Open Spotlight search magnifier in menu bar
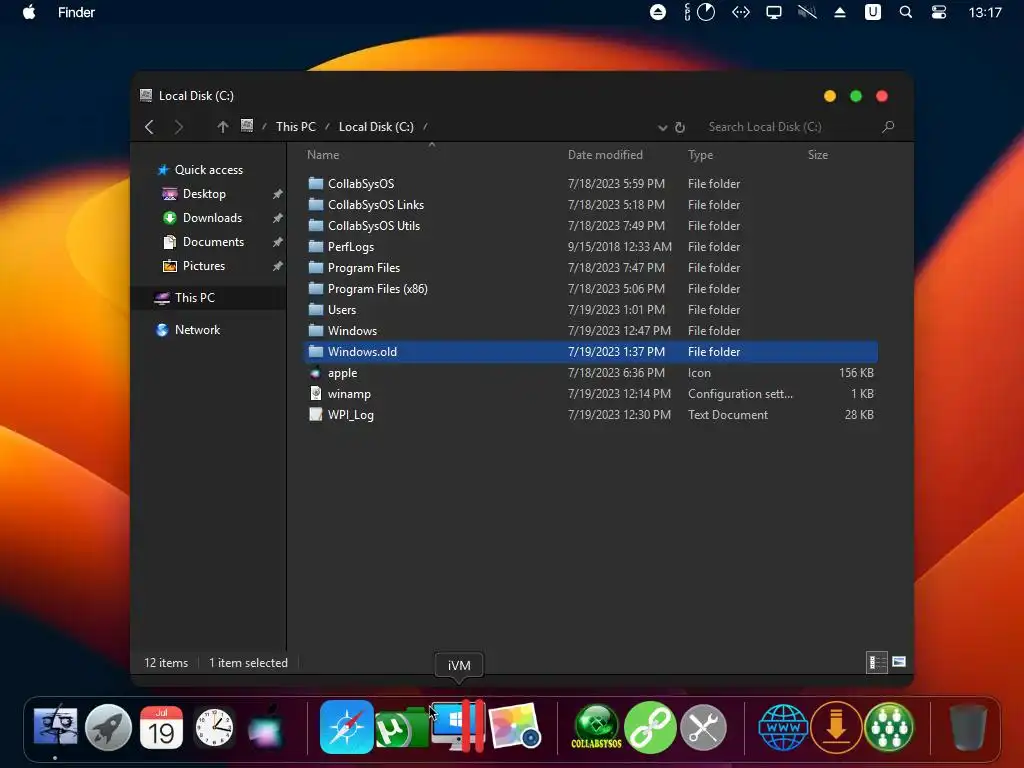1024x768 pixels. [906, 12]
